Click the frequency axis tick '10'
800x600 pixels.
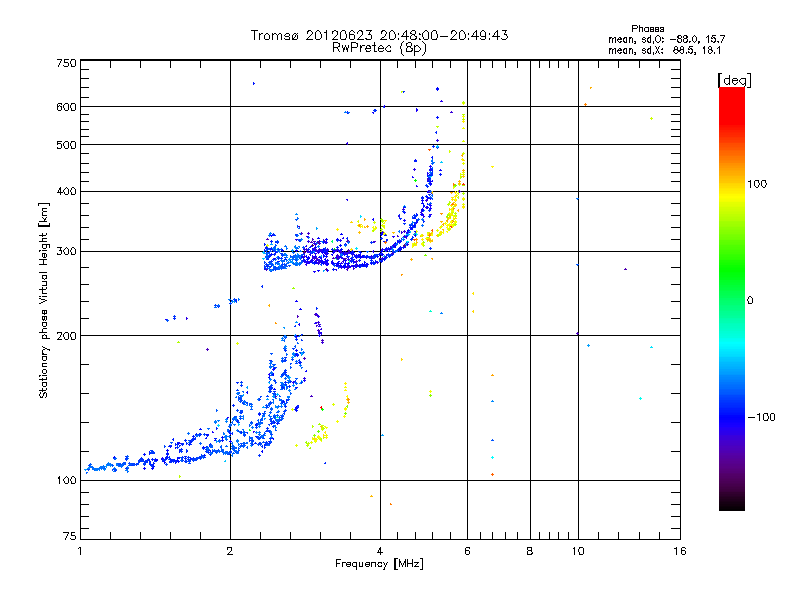click(578, 551)
